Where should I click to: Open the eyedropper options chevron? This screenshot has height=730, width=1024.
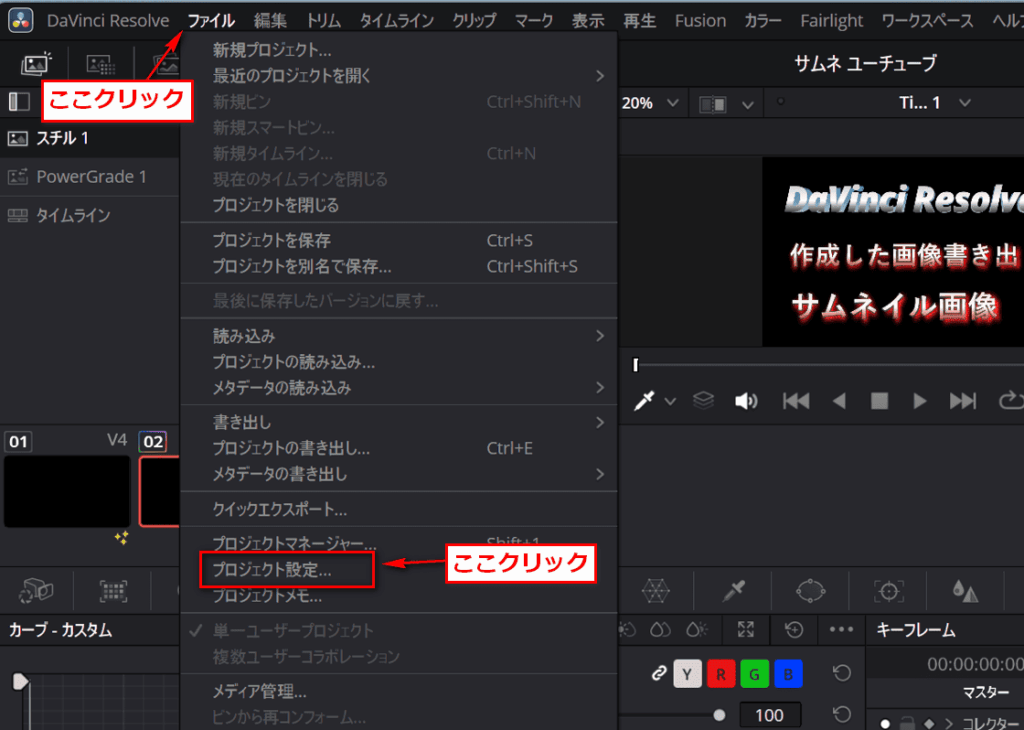pos(670,401)
